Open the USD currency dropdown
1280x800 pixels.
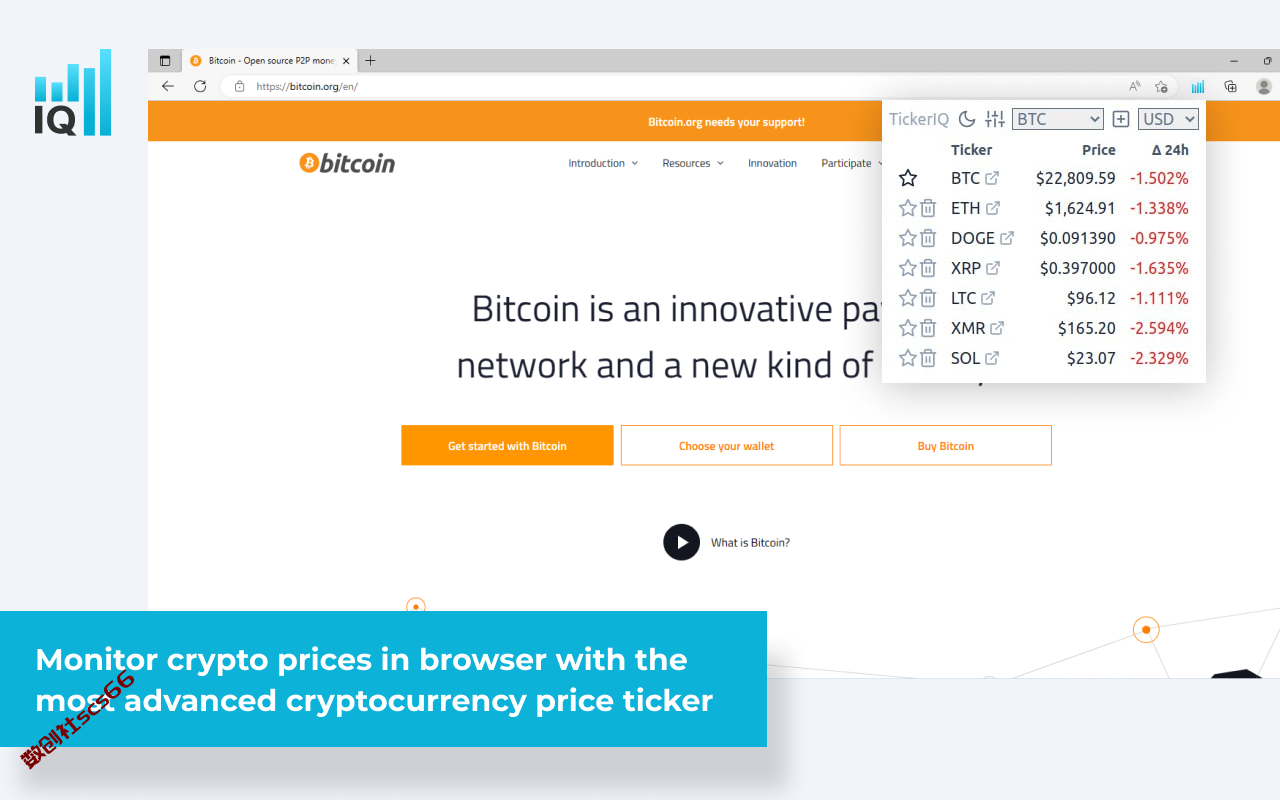[x=1168, y=119]
